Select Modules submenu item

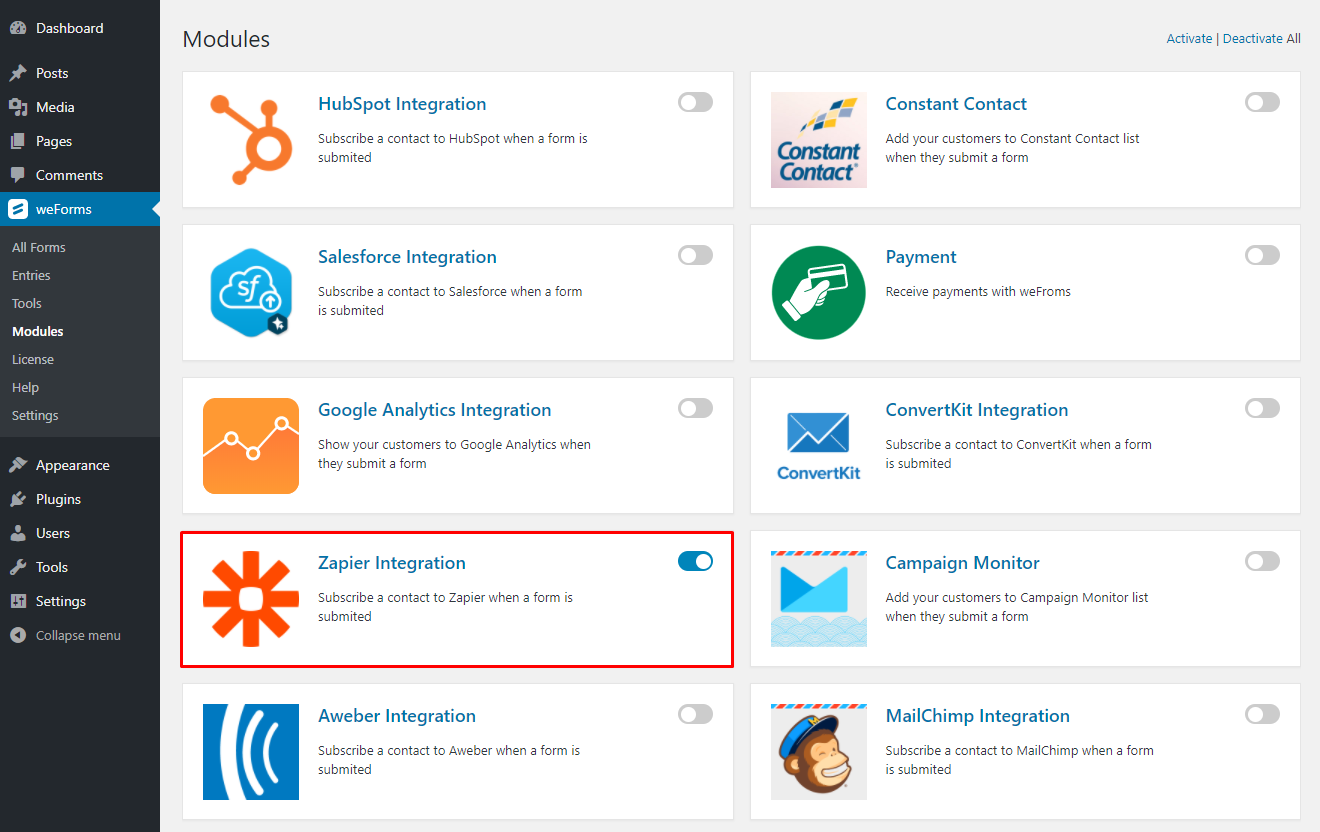[x=38, y=331]
